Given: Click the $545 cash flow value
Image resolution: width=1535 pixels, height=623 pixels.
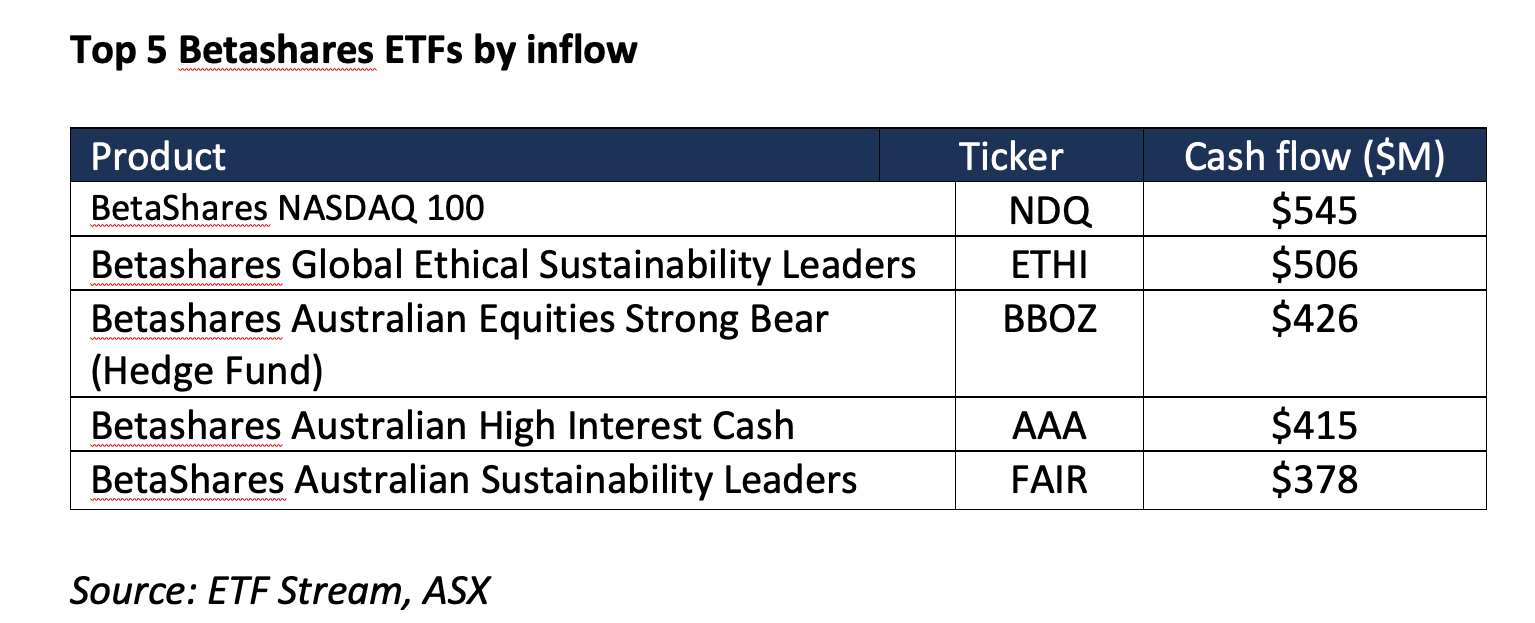Looking at the screenshot, I should point(1314,209).
